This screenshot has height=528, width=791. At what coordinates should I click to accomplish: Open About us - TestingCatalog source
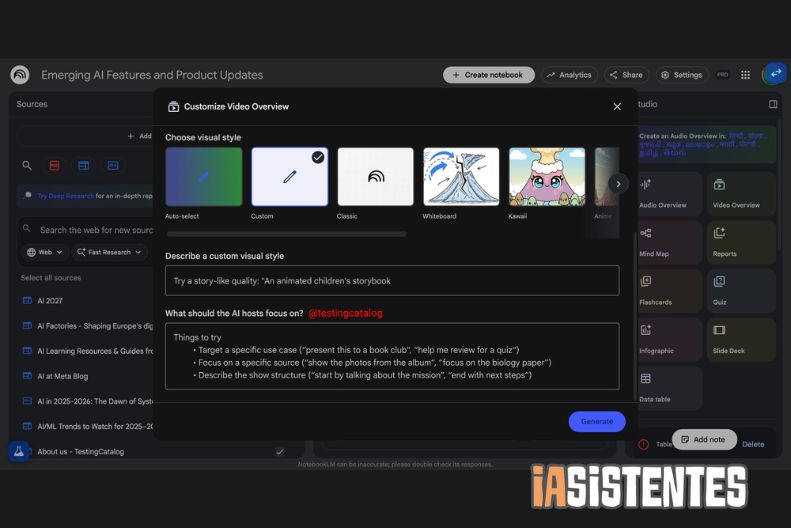81,451
